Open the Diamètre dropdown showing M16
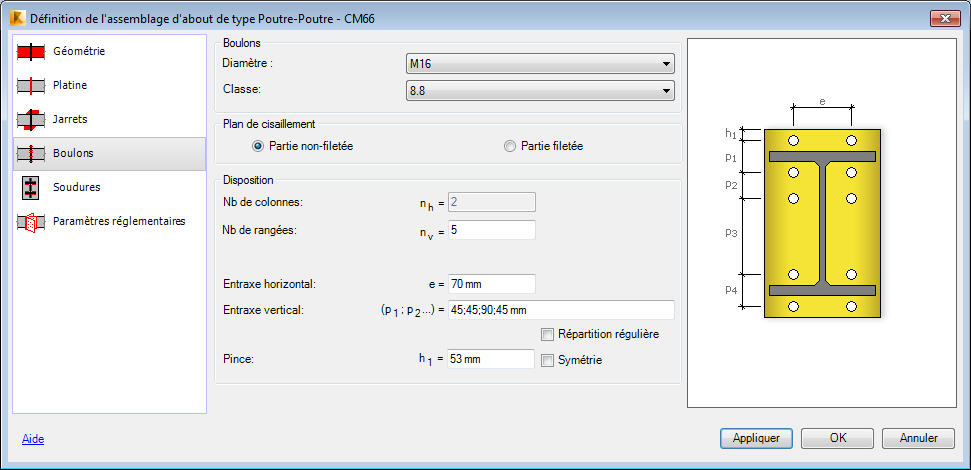 pyautogui.click(x=540, y=63)
